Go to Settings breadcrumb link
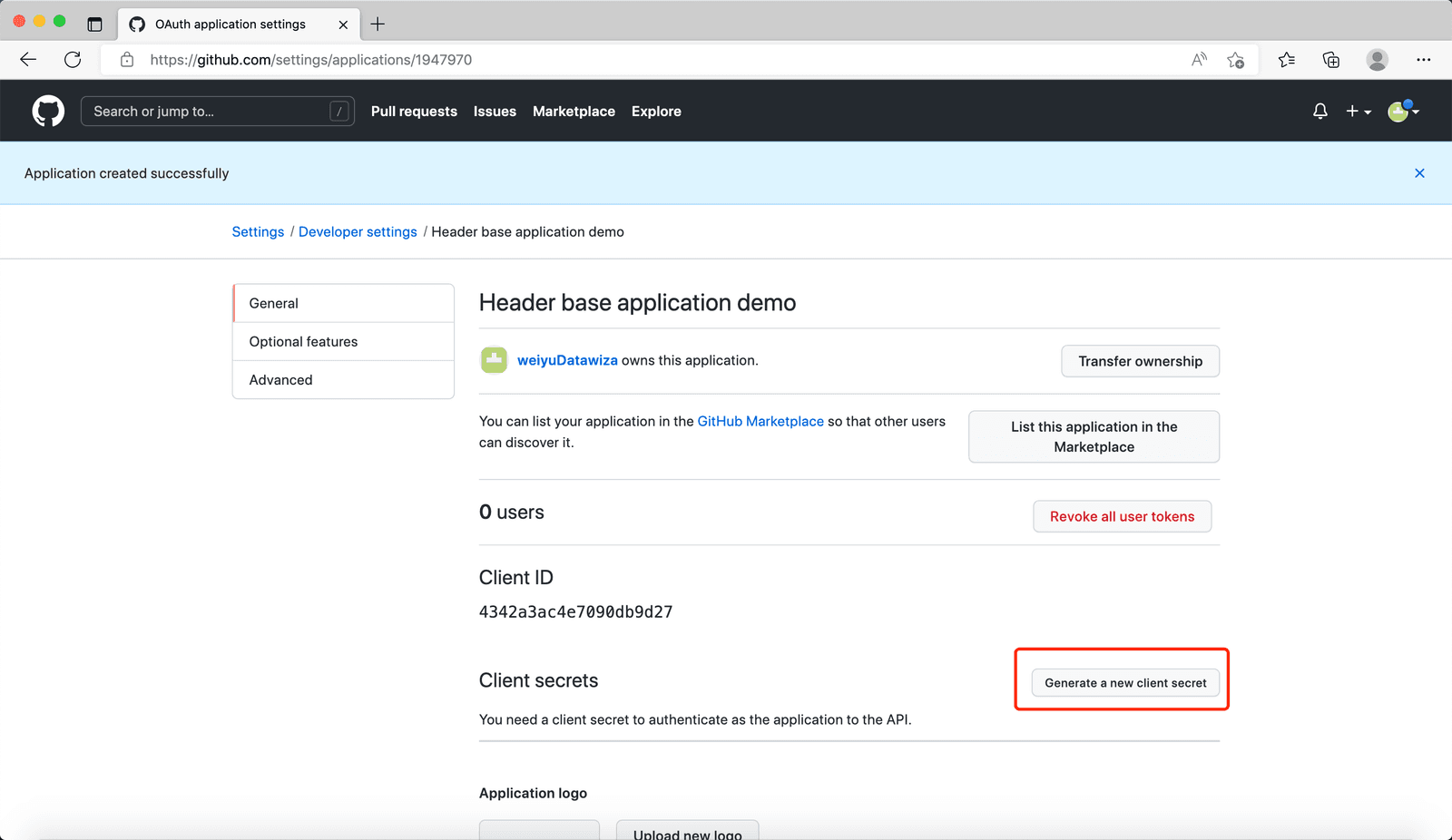This screenshot has height=840, width=1452. point(258,232)
